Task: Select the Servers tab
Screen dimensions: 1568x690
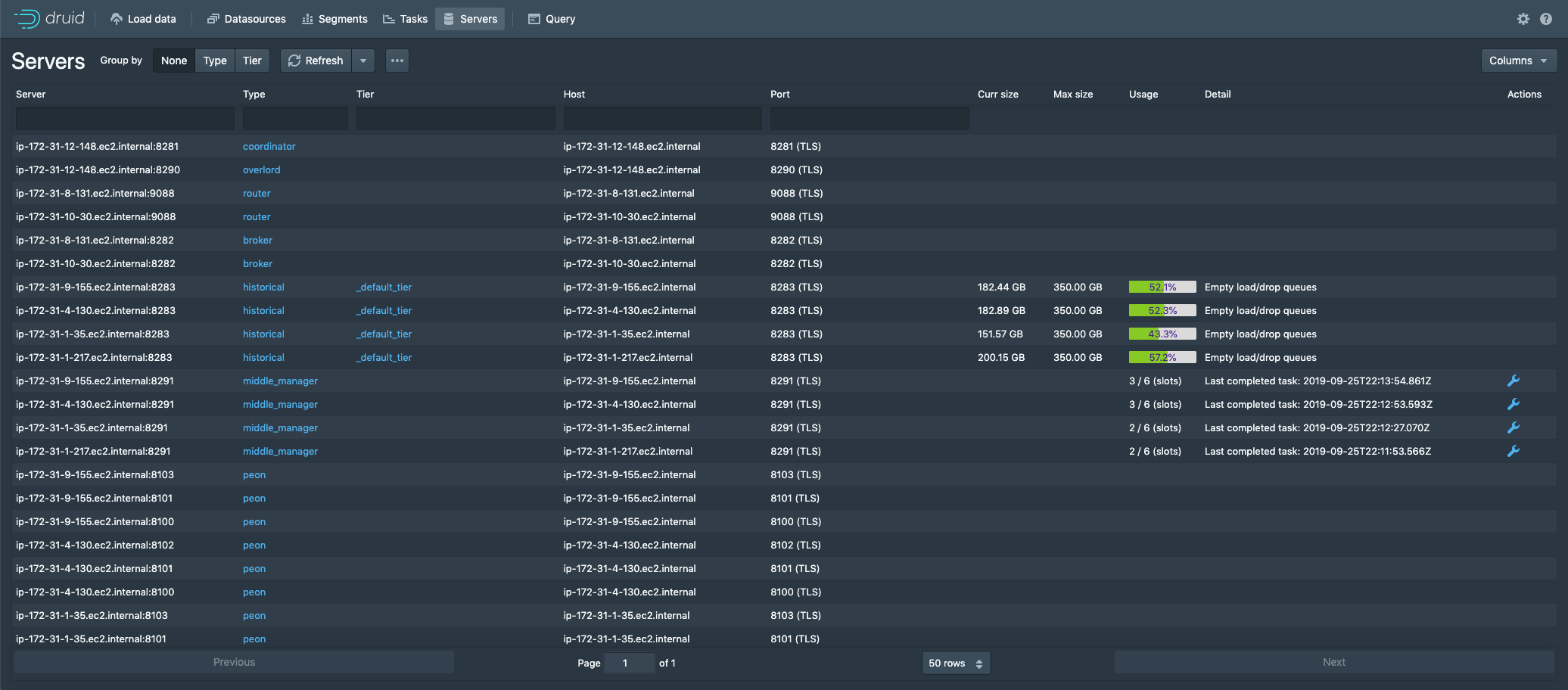Action: [471, 19]
